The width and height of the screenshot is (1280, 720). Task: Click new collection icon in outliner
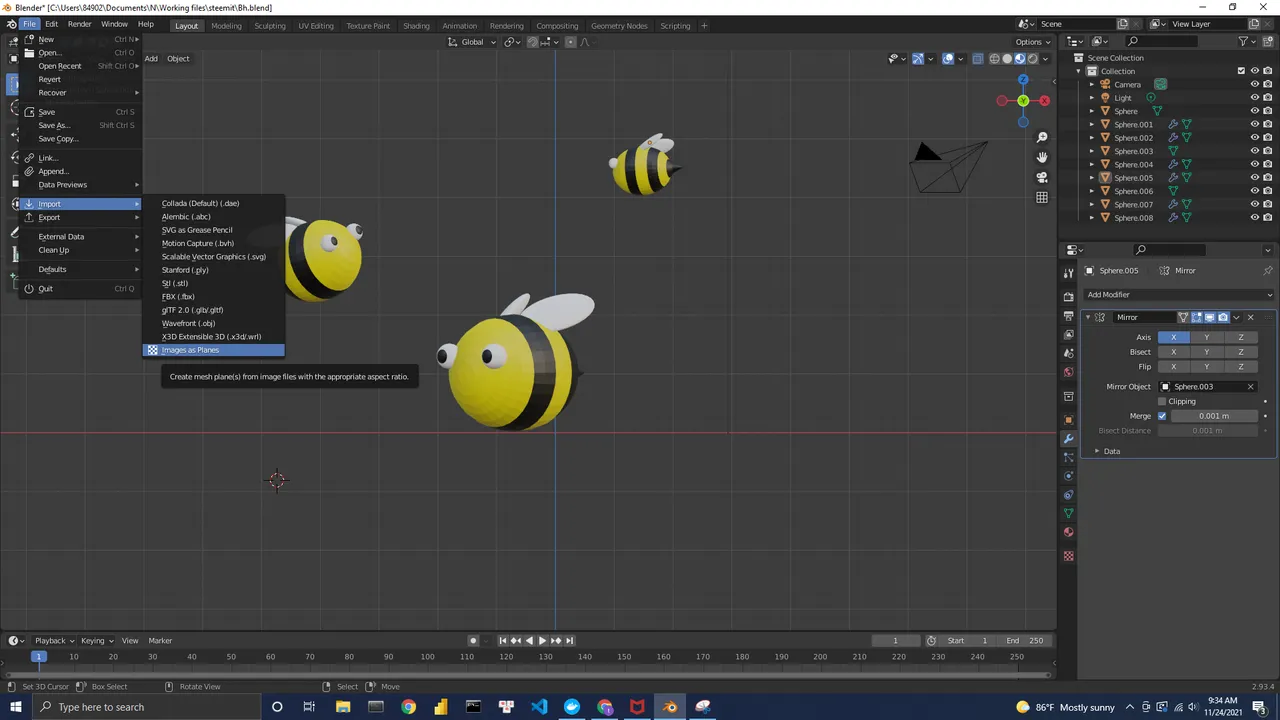pos(1267,41)
